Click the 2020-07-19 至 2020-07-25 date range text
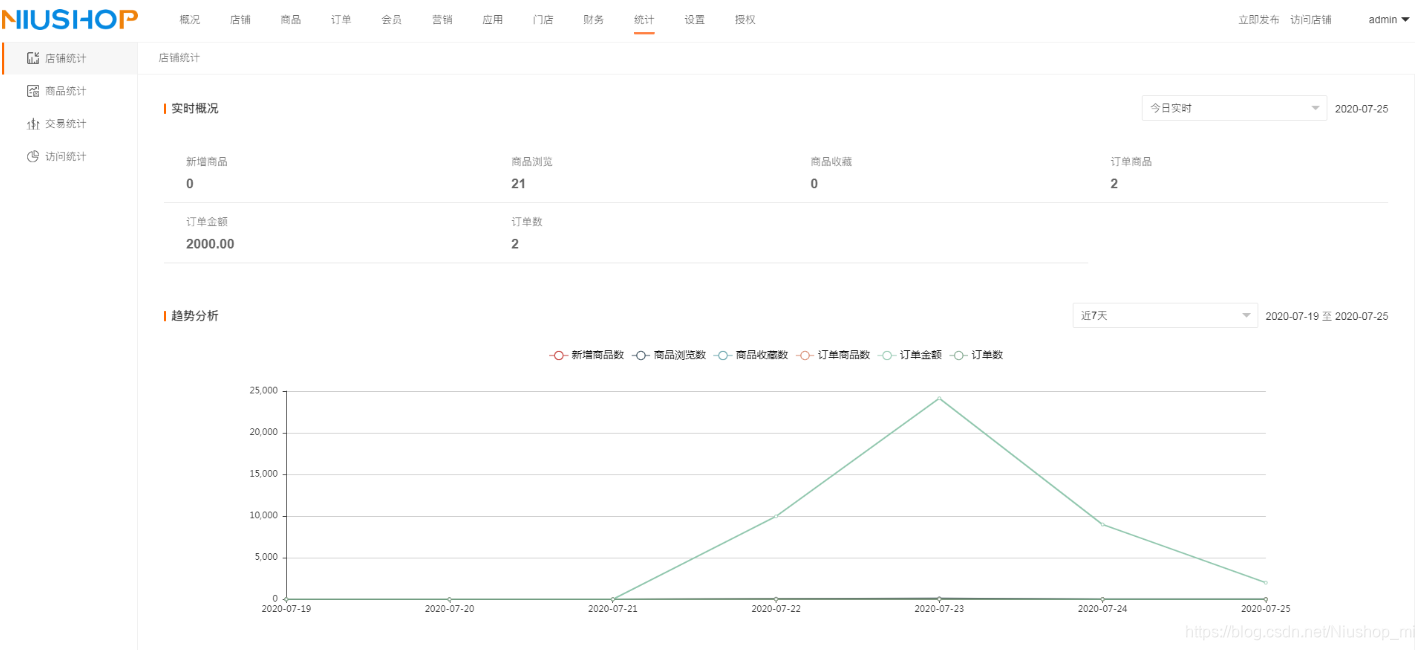Viewport: 1424px width, 650px height. 1327,316
